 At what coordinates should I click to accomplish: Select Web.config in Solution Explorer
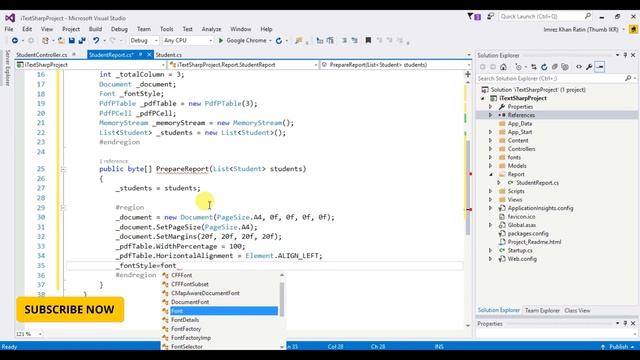pos(522,259)
